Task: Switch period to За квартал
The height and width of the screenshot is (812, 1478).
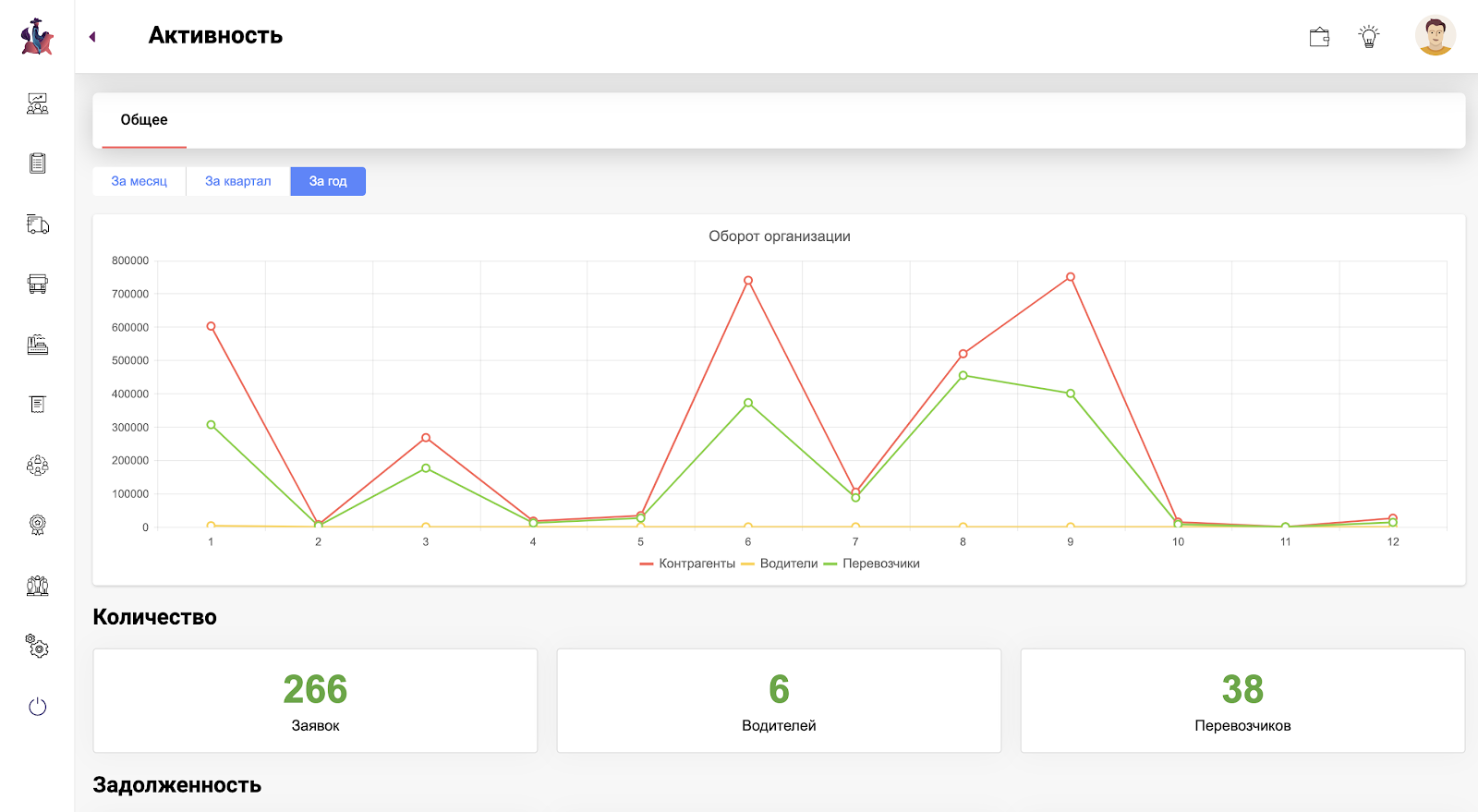Action: pyautogui.click(x=238, y=181)
